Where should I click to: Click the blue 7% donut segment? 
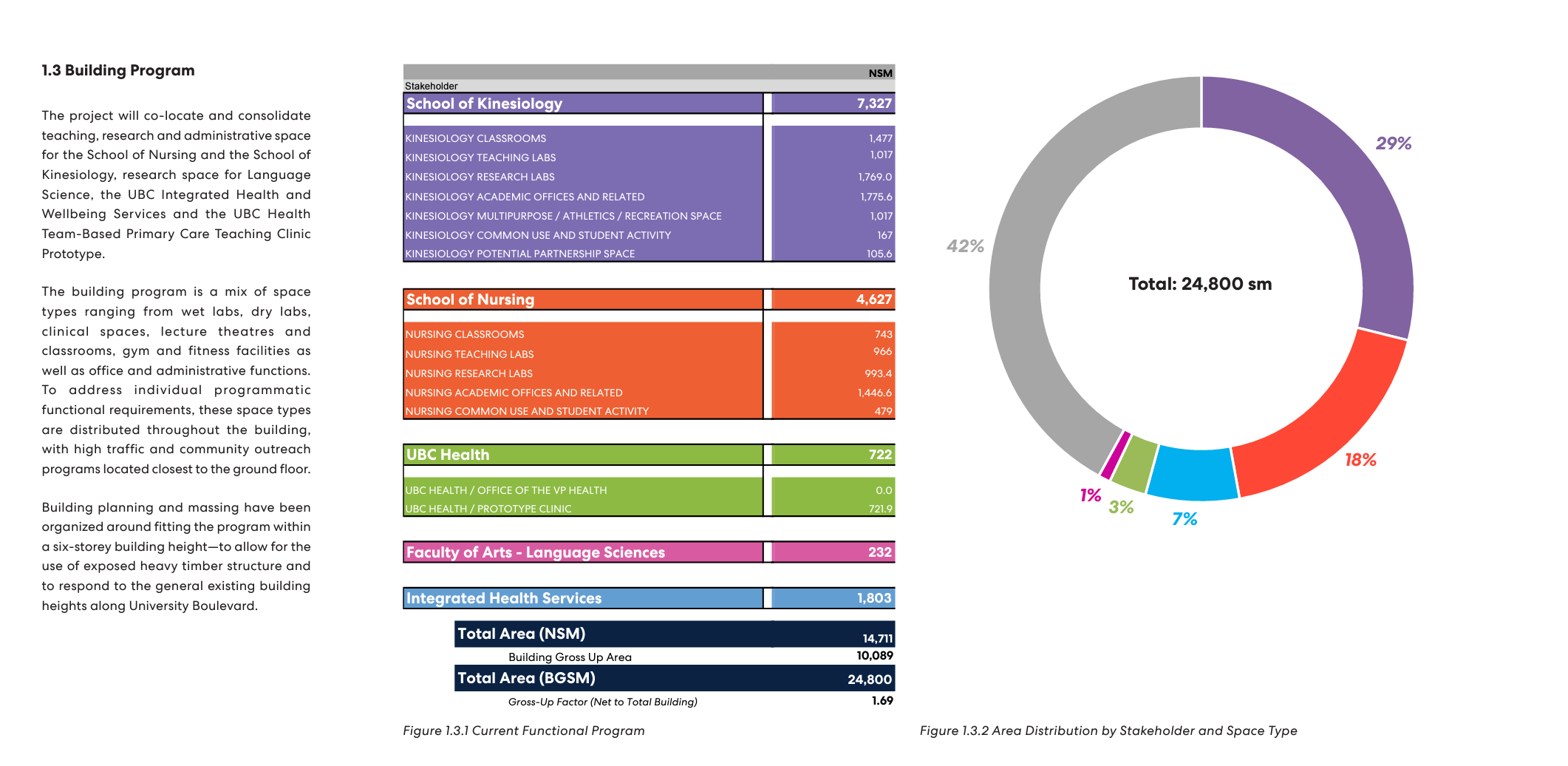pos(1193,475)
